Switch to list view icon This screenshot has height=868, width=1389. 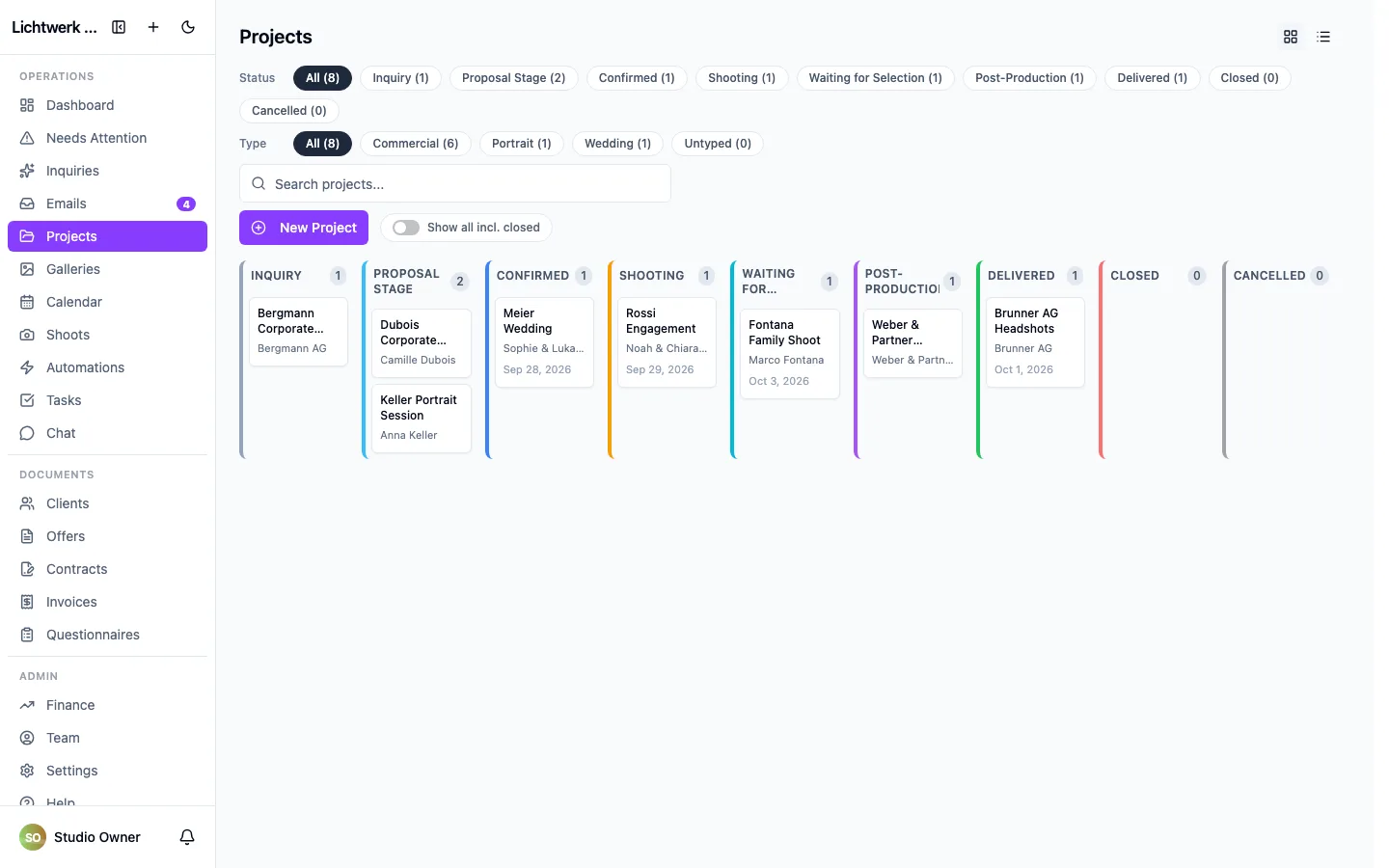click(x=1323, y=37)
